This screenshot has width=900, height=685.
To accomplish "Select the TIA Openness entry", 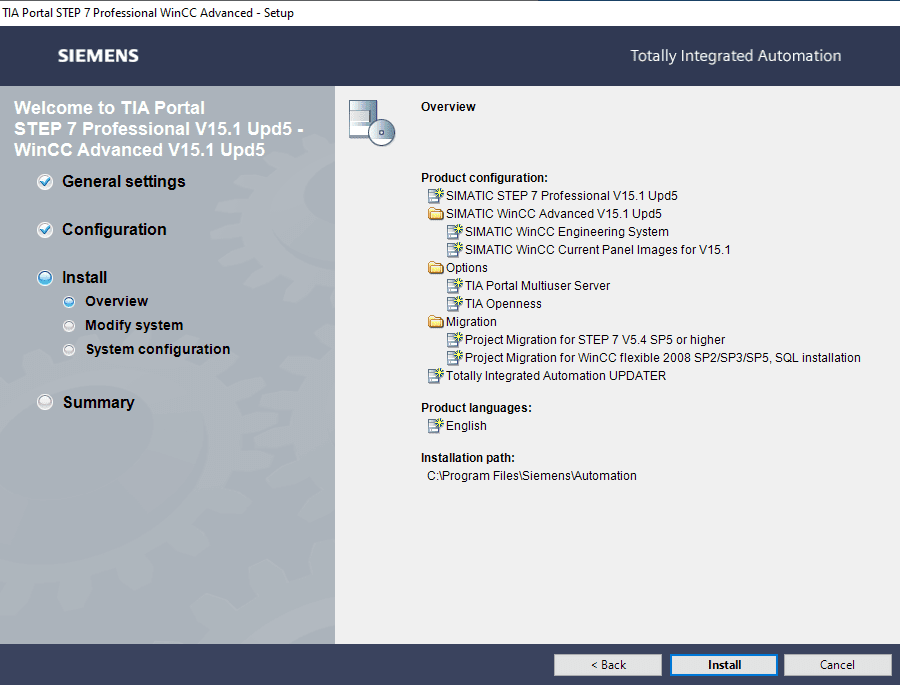I will click(x=503, y=304).
